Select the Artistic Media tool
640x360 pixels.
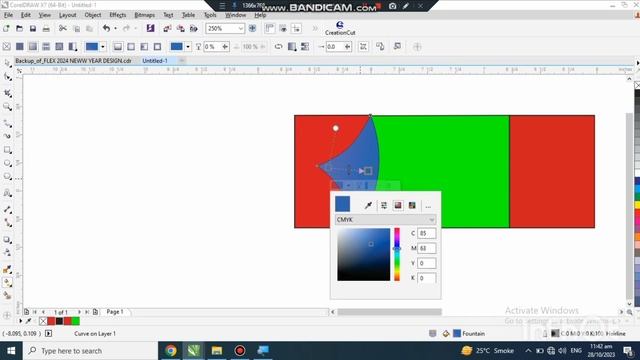coord(7,136)
